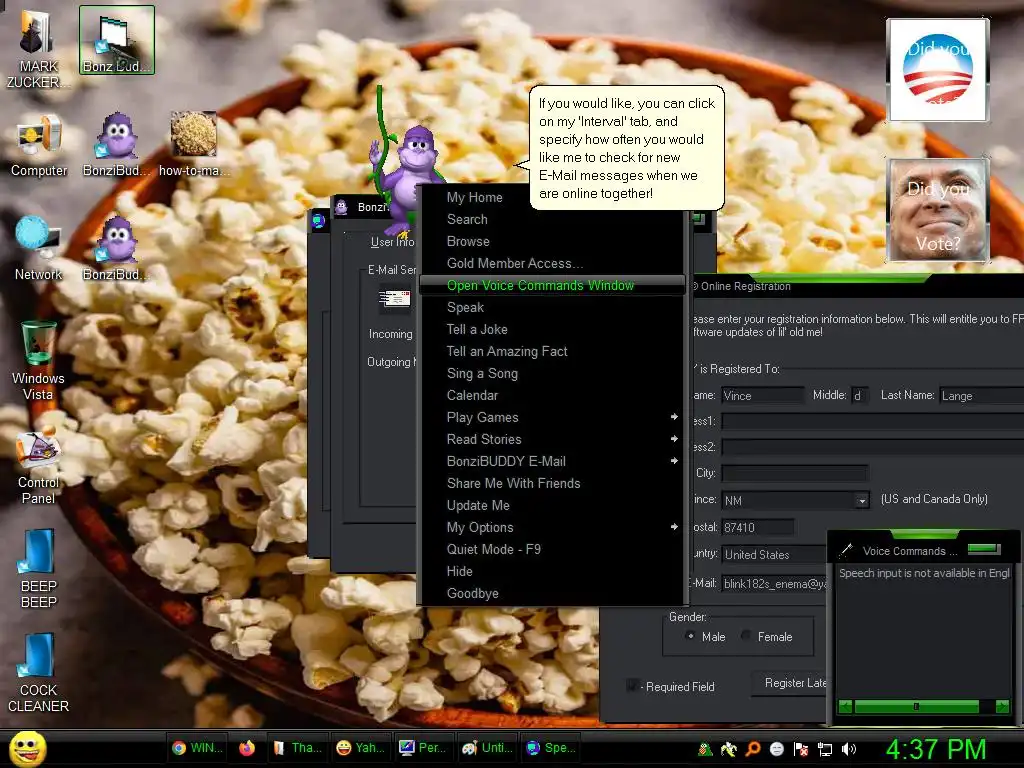Screen dimensions: 1024x768
Task: Select the Bonz Bud shortcut at the top of the desktop
Action: (x=116, y=40)
